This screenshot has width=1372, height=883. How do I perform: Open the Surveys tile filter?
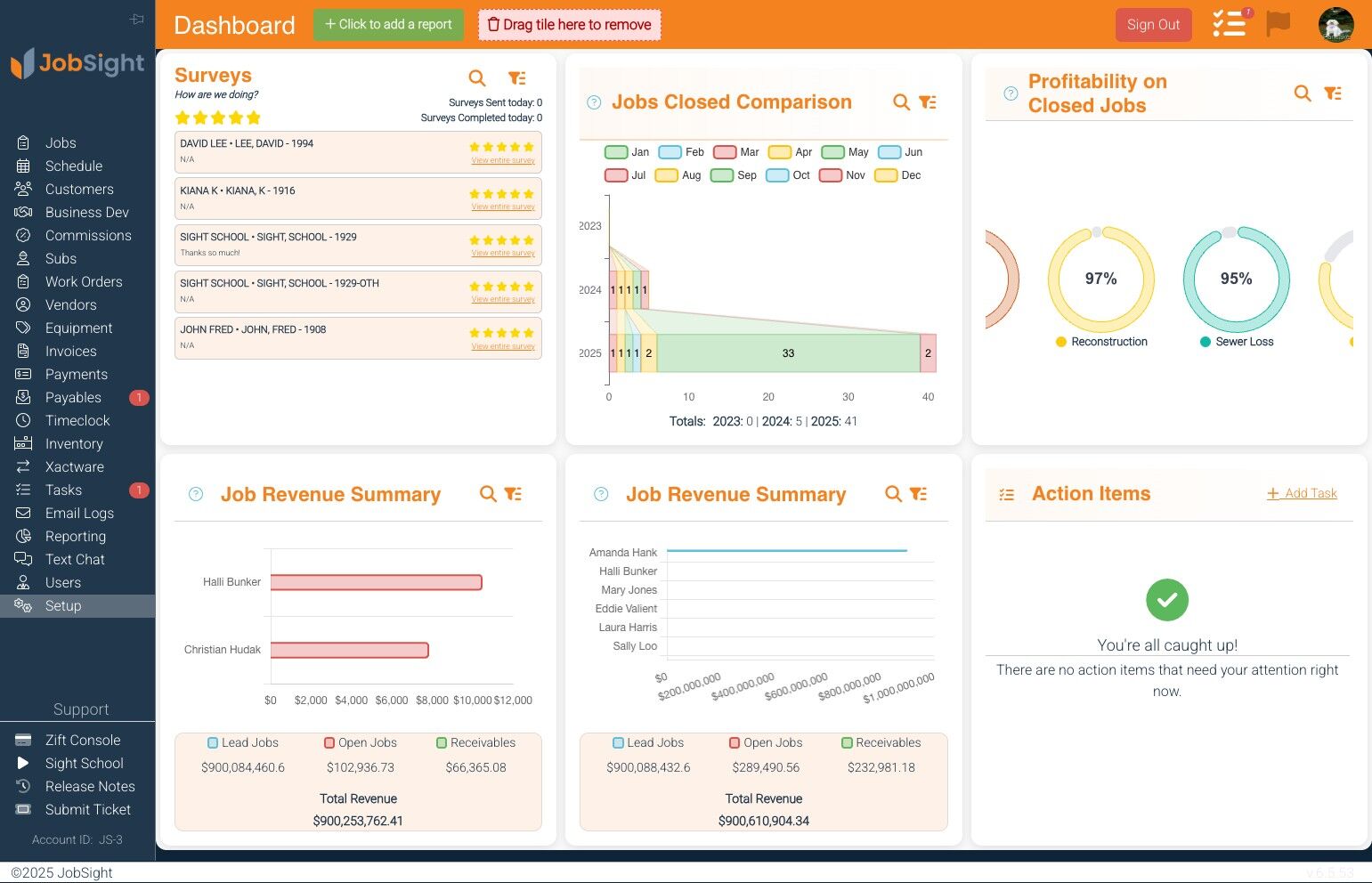coord(516,78)
